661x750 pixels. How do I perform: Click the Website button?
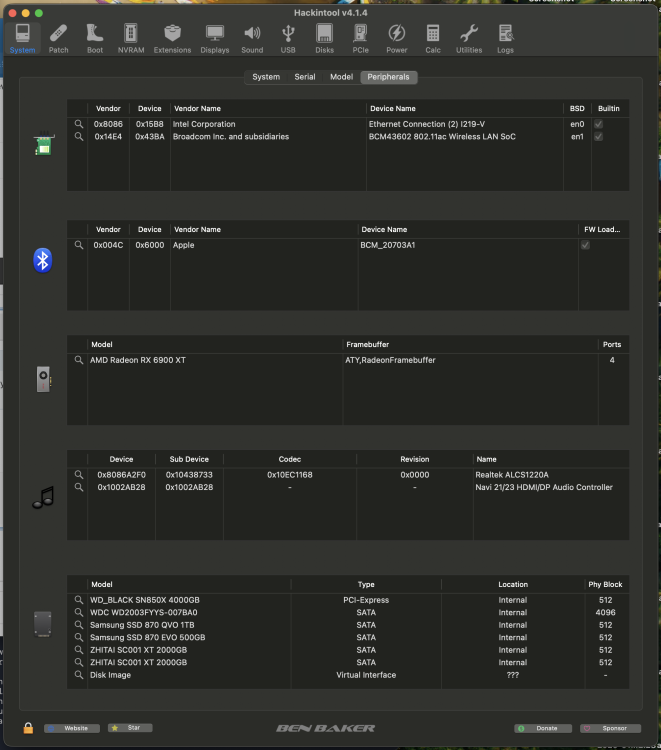[72, 728]
